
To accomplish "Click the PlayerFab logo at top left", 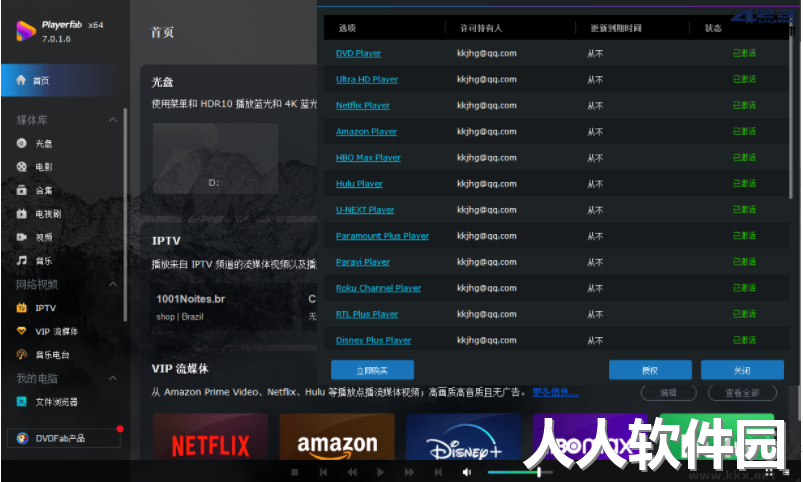I will tap(26, 31).
